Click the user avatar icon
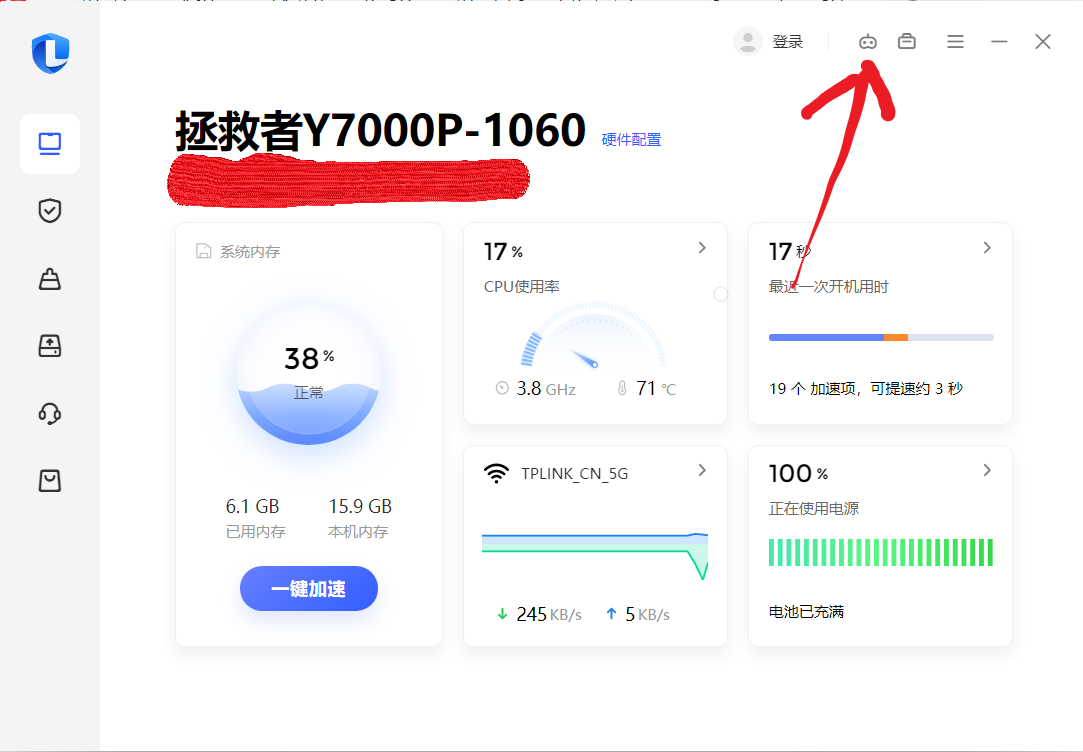 [x=747, y=41]
